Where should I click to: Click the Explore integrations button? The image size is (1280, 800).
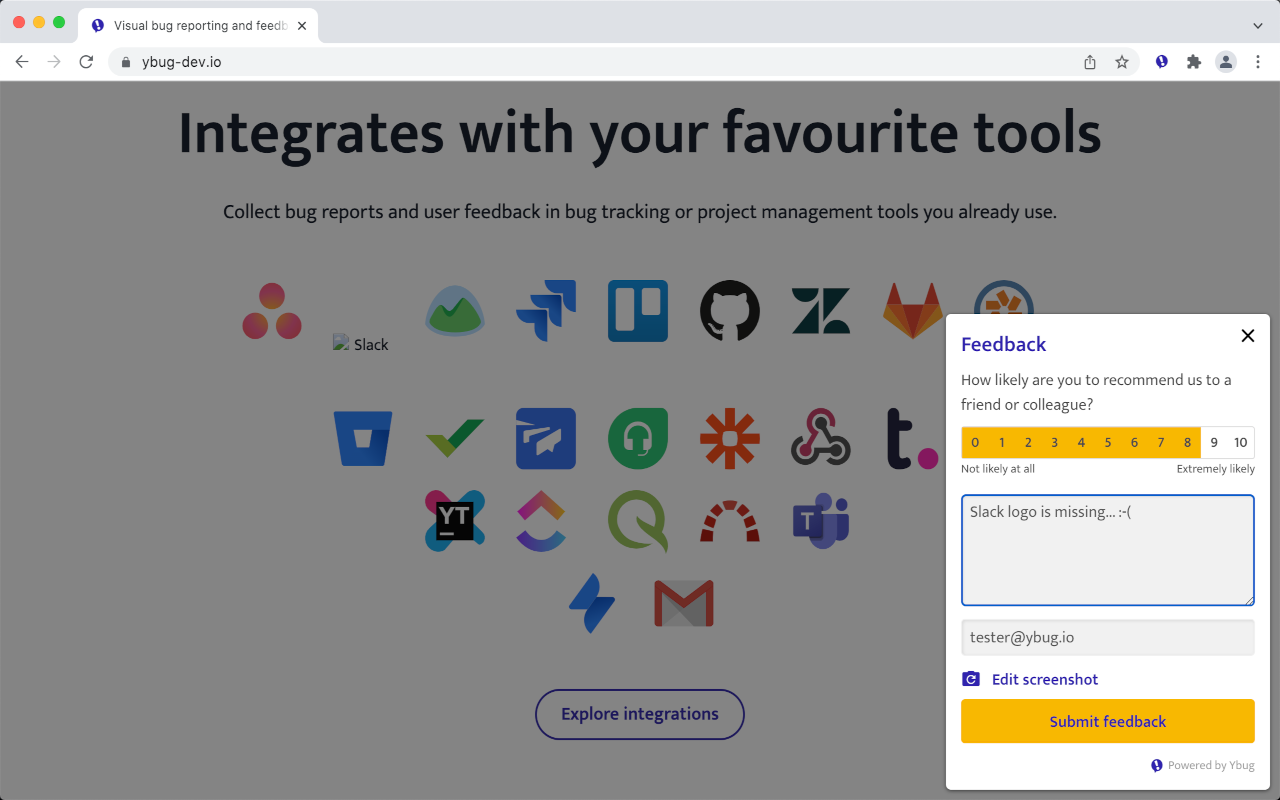pyautogui.click(x=639, y=714)
